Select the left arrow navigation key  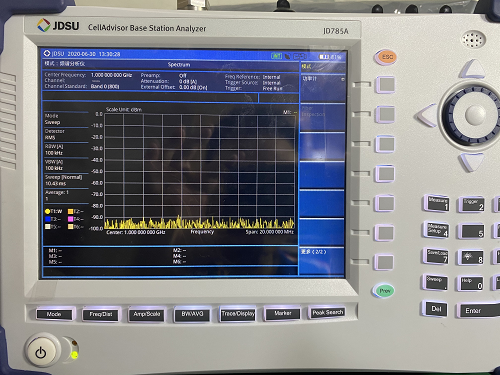(426, 115)
